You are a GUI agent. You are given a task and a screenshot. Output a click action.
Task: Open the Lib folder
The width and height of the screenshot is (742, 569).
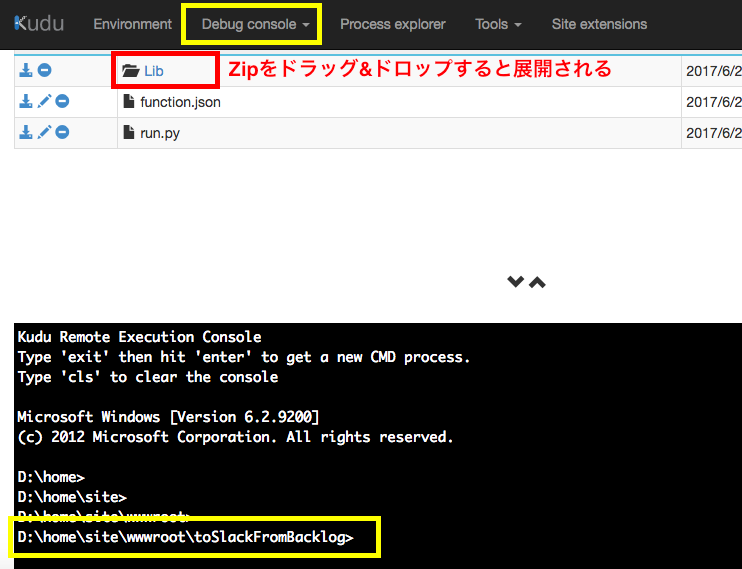click(x=154, y=71)
